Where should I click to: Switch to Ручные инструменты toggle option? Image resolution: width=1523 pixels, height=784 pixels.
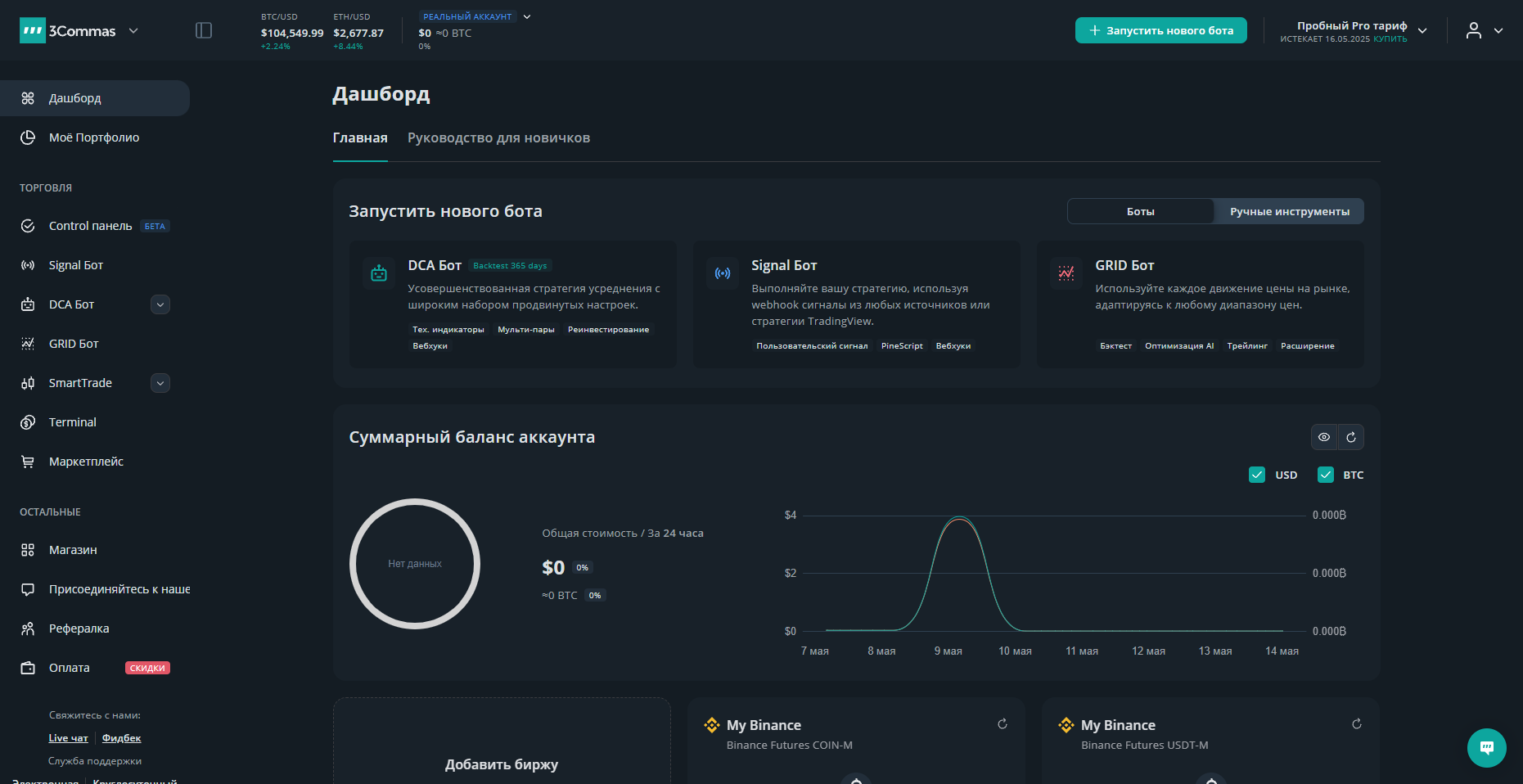coord(1290,211)
